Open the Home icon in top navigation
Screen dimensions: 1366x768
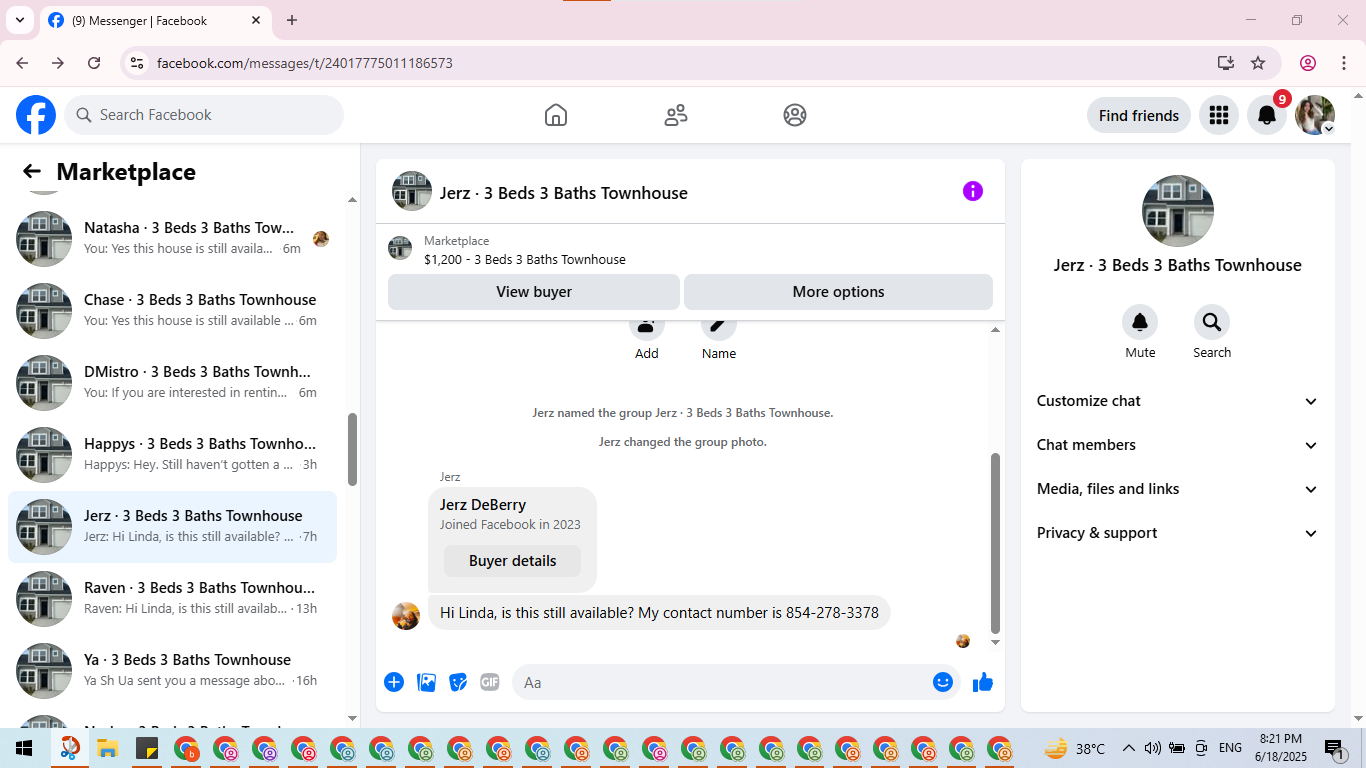pos(556,115)
